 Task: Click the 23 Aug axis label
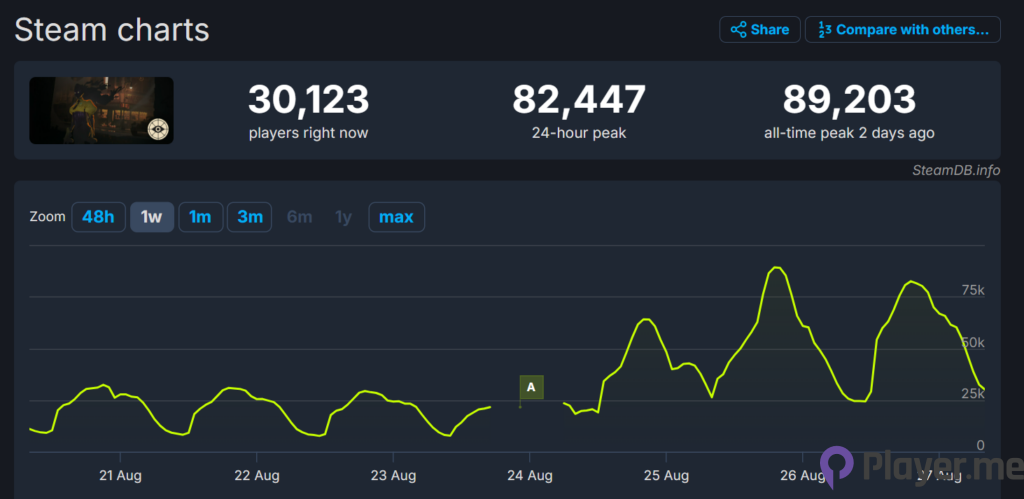(x=393, y=475)
